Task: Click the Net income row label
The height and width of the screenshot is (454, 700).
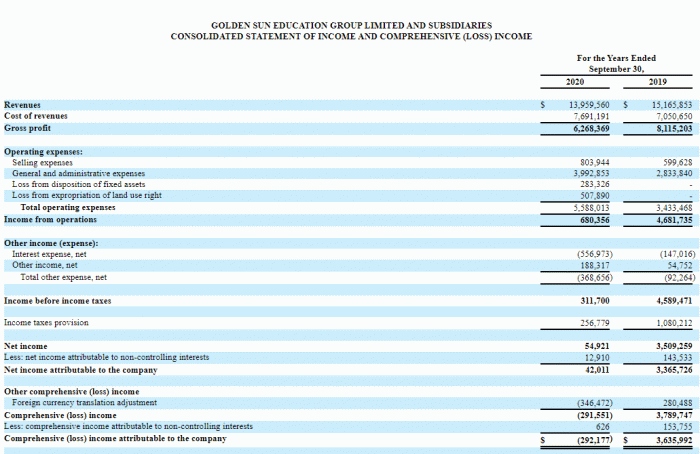Action: [x=25, y=346]
